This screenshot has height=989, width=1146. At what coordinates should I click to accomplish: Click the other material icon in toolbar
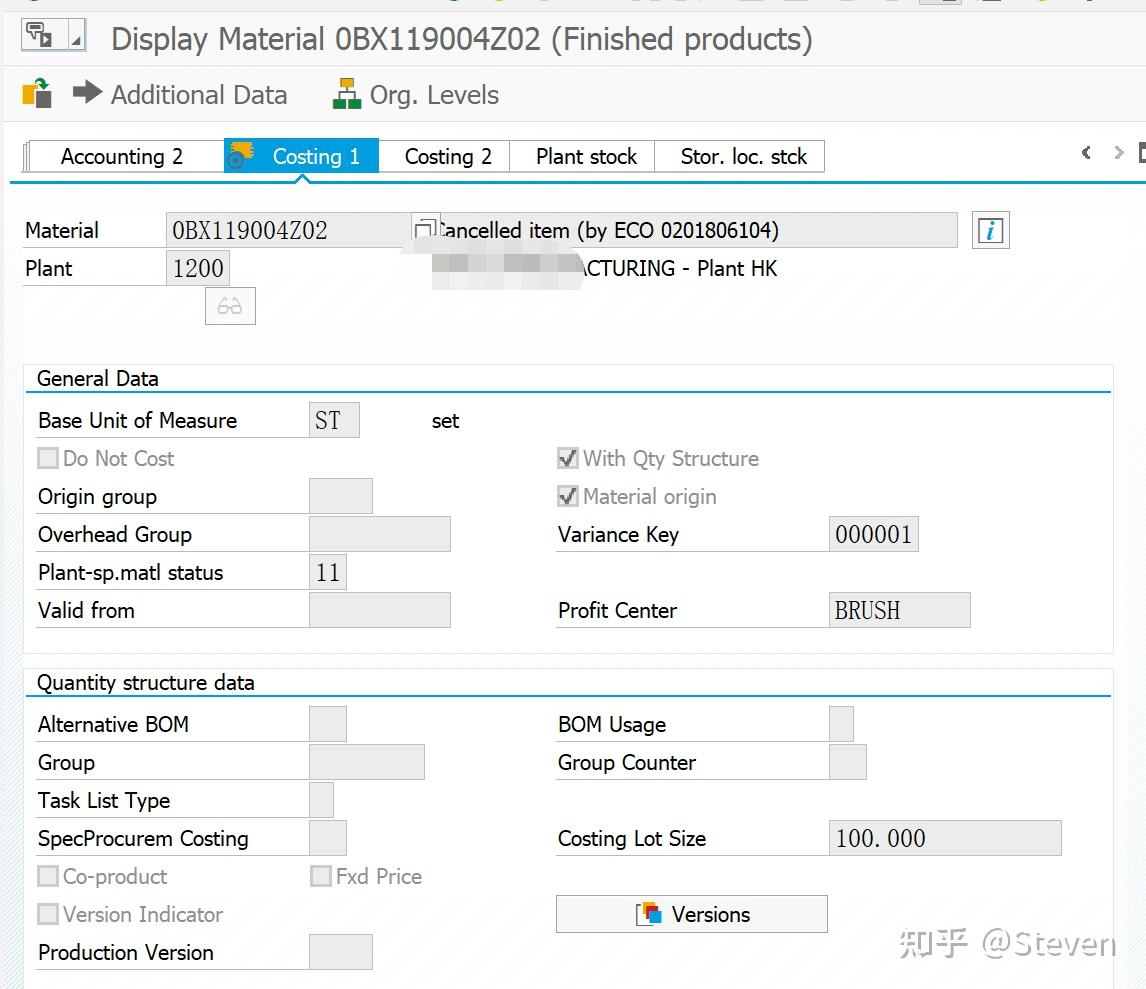37,94
